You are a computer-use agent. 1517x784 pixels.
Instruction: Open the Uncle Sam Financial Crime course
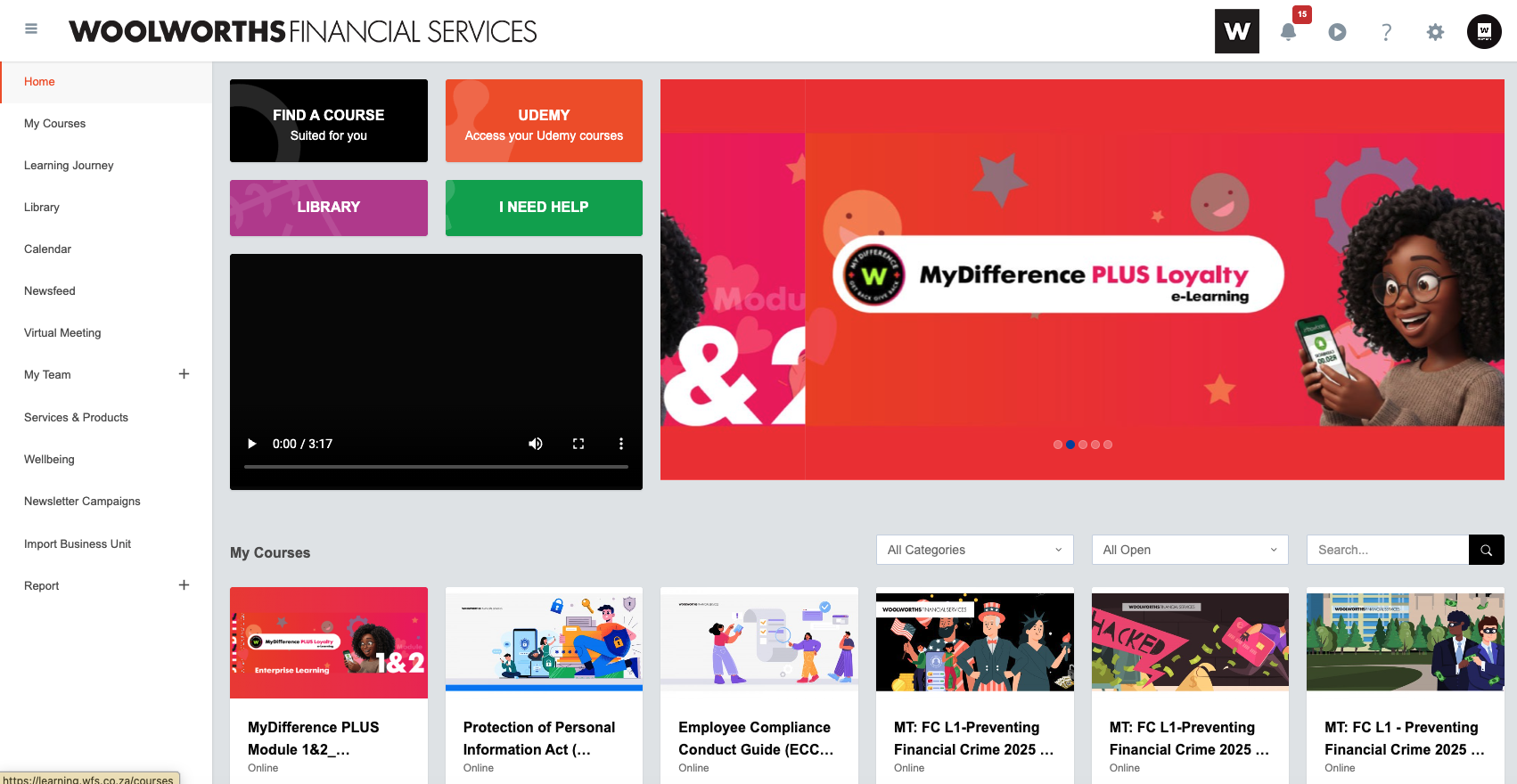point(975,684)
